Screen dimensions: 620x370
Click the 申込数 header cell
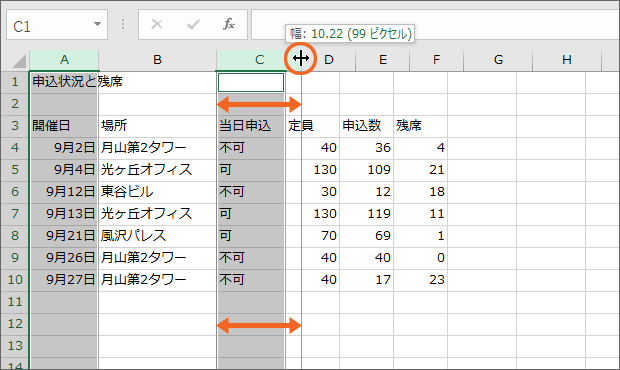[366, 126]
